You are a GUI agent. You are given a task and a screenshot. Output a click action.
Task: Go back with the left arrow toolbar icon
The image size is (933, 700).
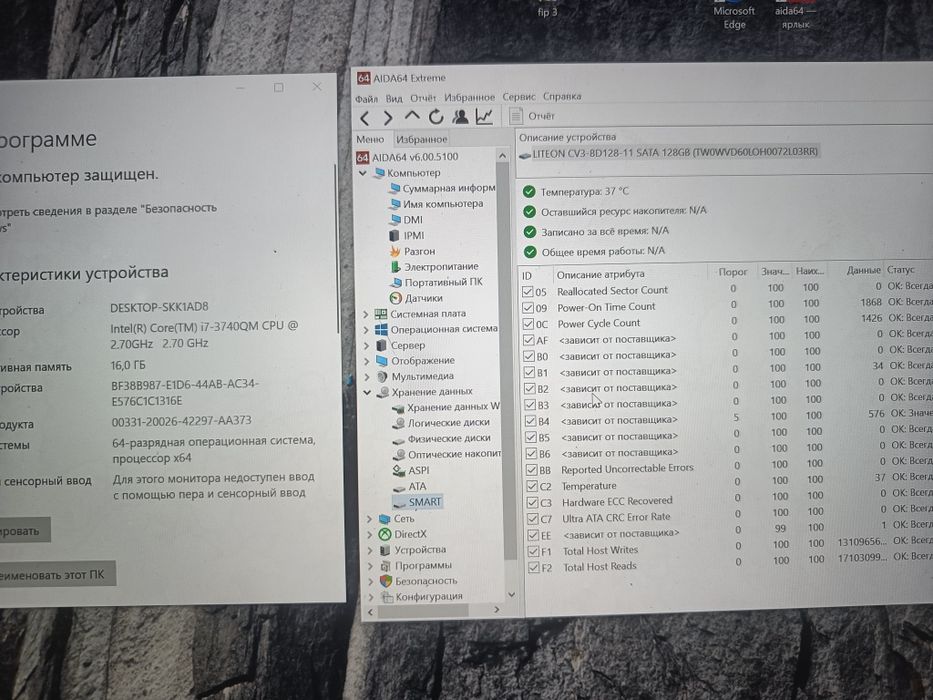[365, 118]
